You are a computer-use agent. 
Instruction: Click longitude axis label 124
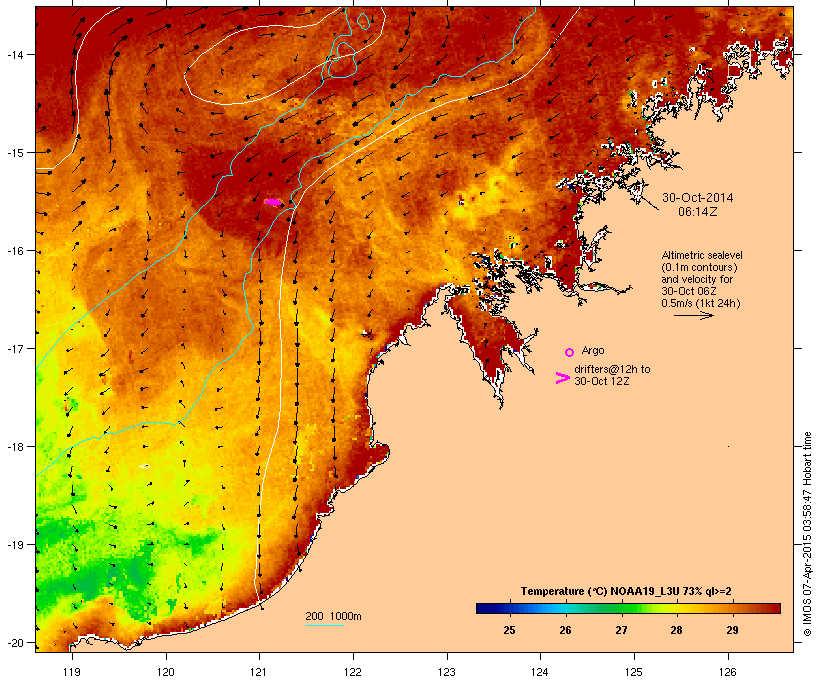[x=540, y=672]
